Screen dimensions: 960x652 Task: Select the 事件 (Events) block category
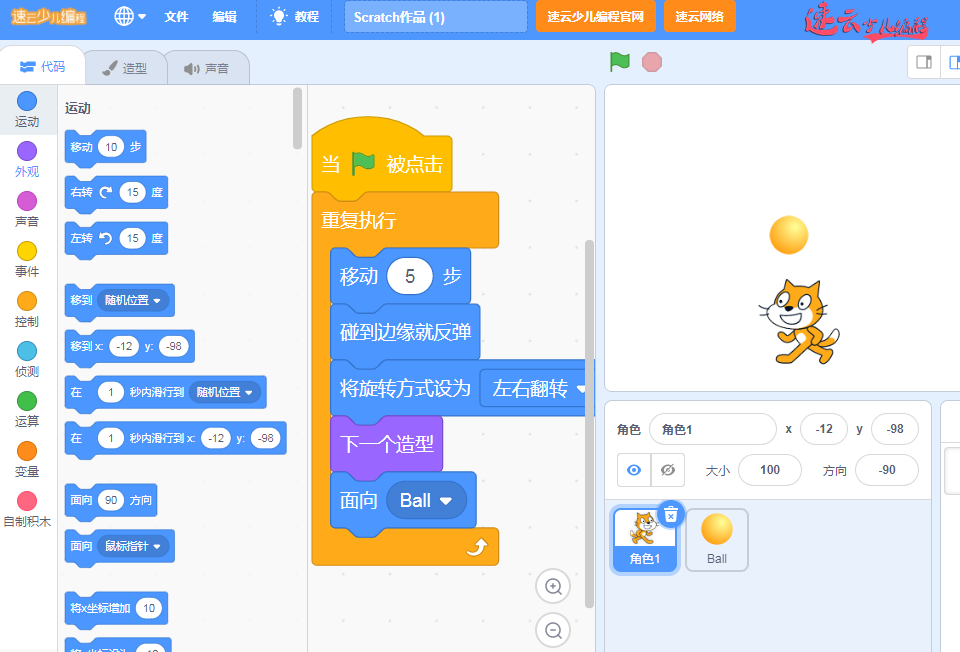(x=25, y=255)
